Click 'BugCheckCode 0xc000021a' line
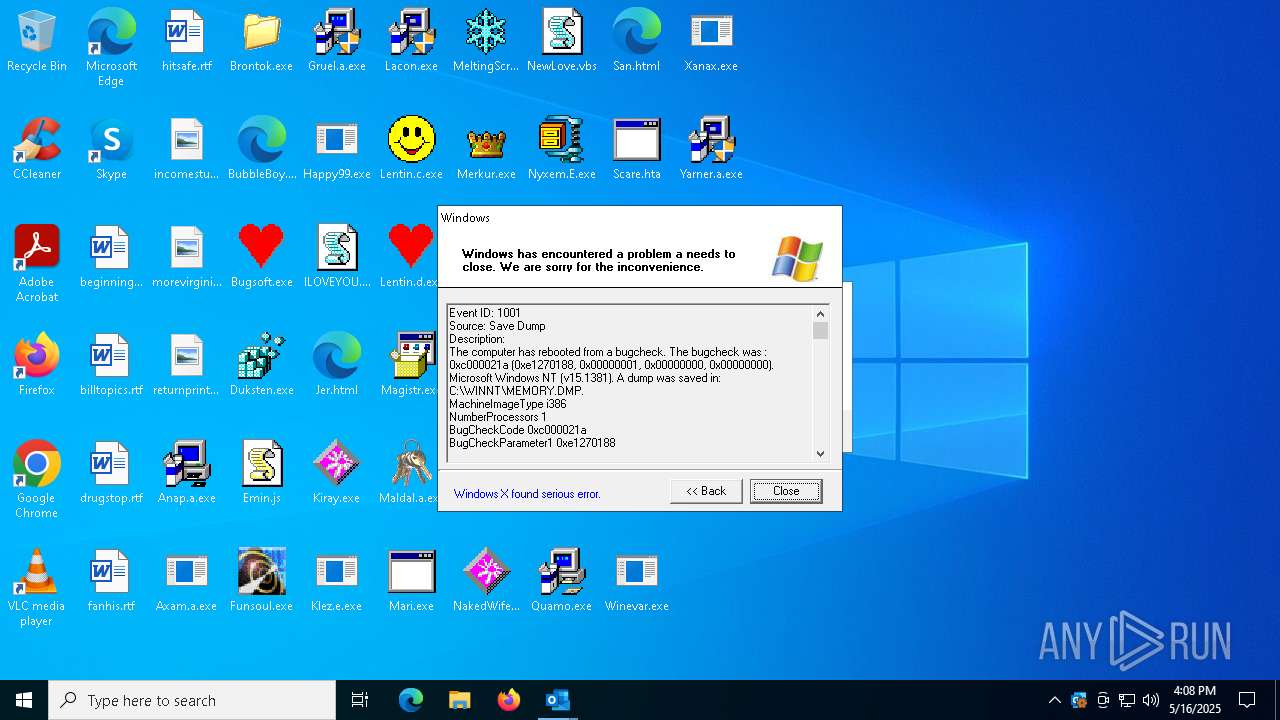 pyautogui.click(x=518, y=430)
